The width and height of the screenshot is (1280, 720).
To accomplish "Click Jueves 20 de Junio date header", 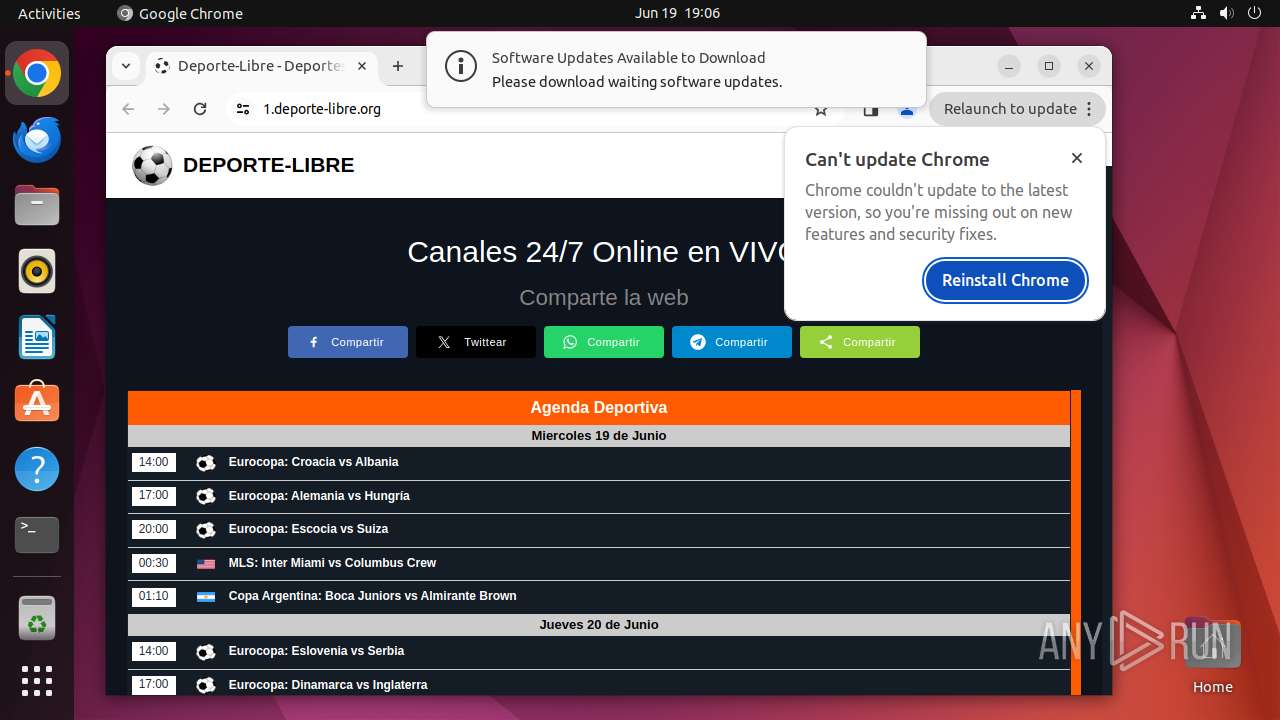I will tap(599, 625).
